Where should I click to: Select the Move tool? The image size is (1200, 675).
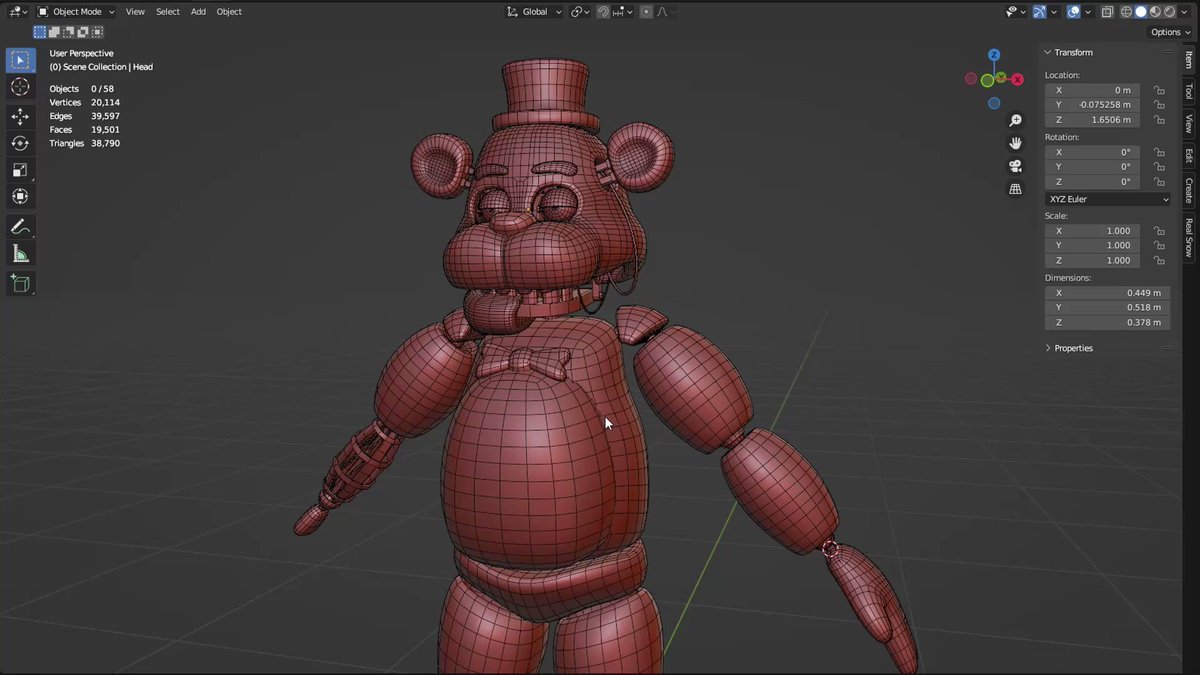(20, 117)
